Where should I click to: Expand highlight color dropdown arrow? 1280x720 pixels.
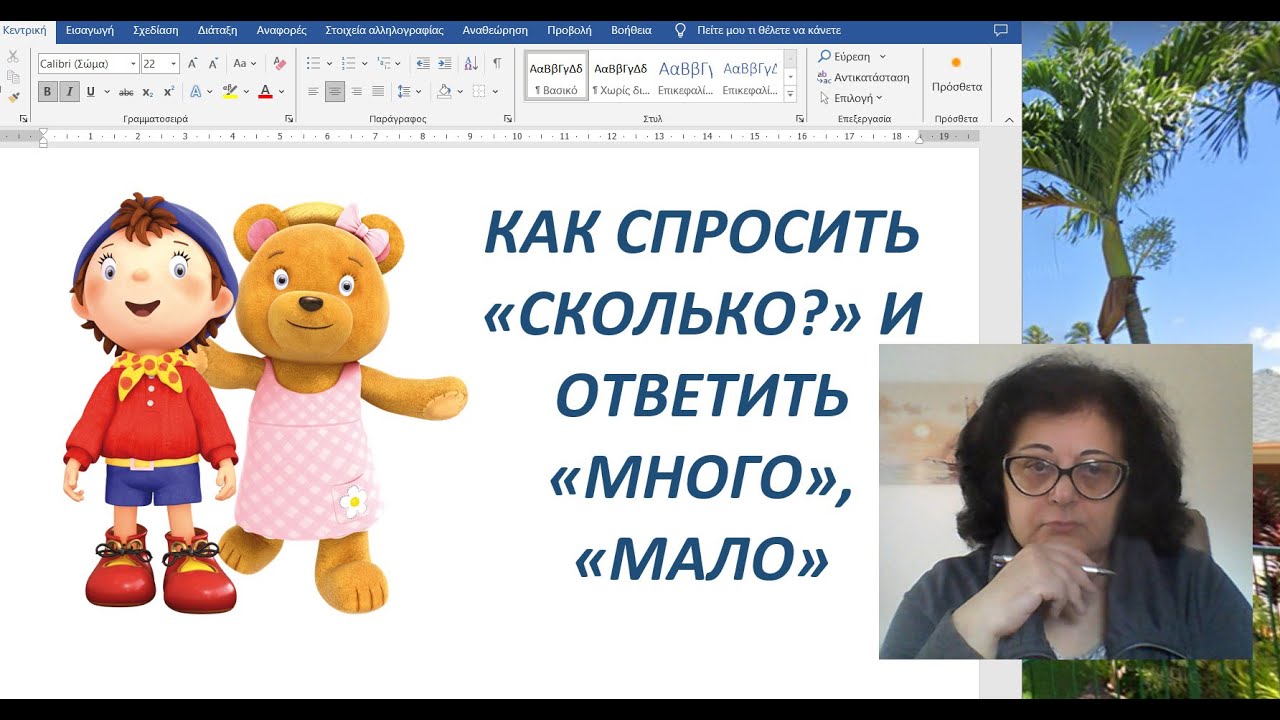[x=247, y=91]
